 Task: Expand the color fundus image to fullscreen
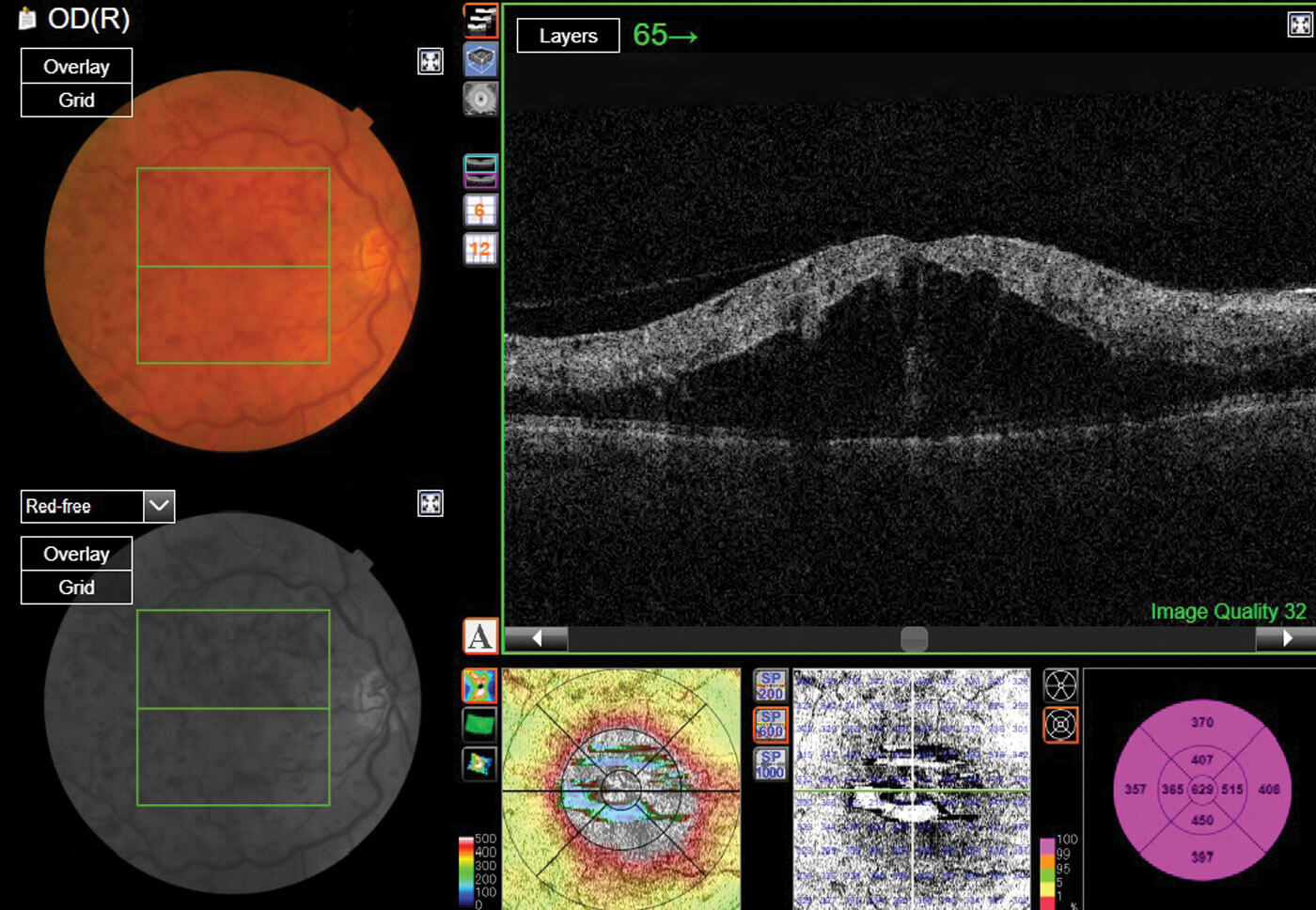pos(430,62)
